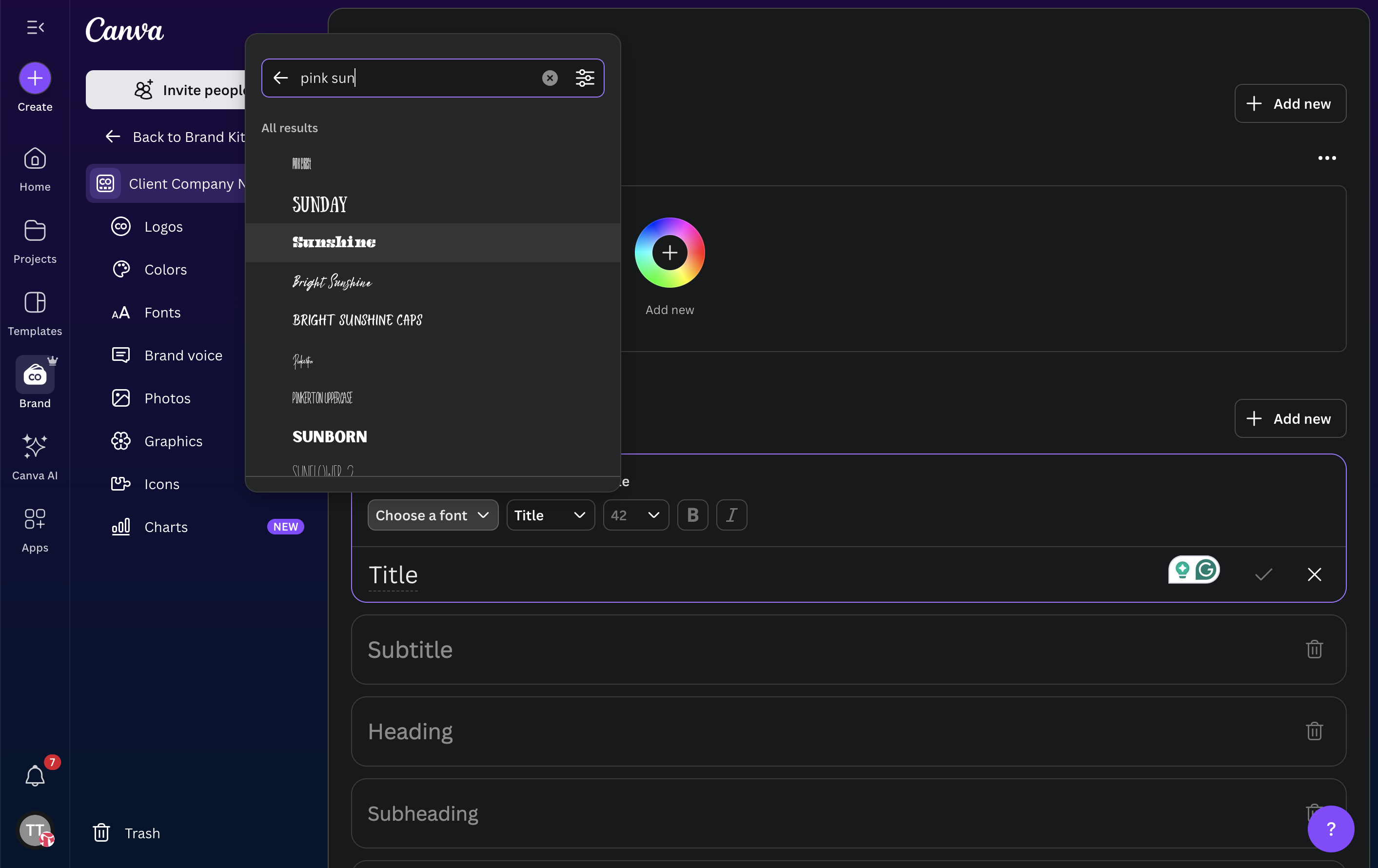The height and width of the screenshot is (868, 1378).
Task: Click Invite people button
Action: [x=165, y=90]
